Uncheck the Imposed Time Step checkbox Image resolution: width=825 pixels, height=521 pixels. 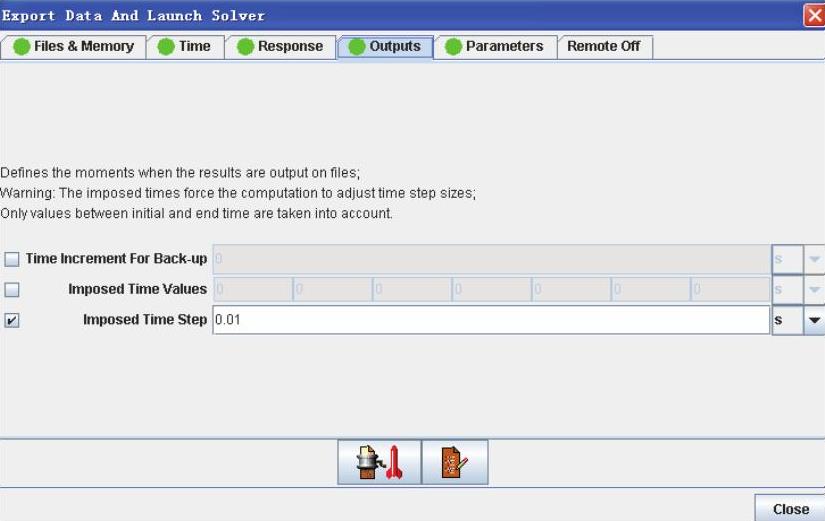pos(12,321)
